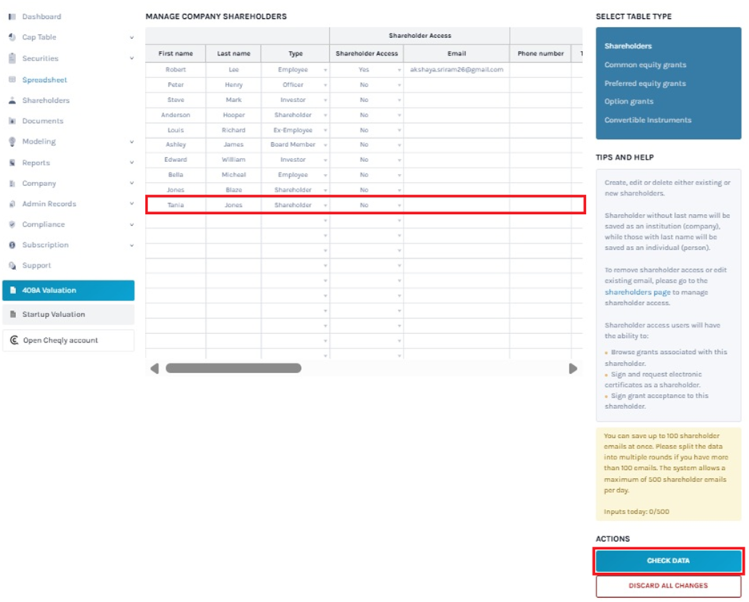Open Type dropdown for Peter Henry
The height and width of the screenshot is (602, 749).
pos(325,86)
